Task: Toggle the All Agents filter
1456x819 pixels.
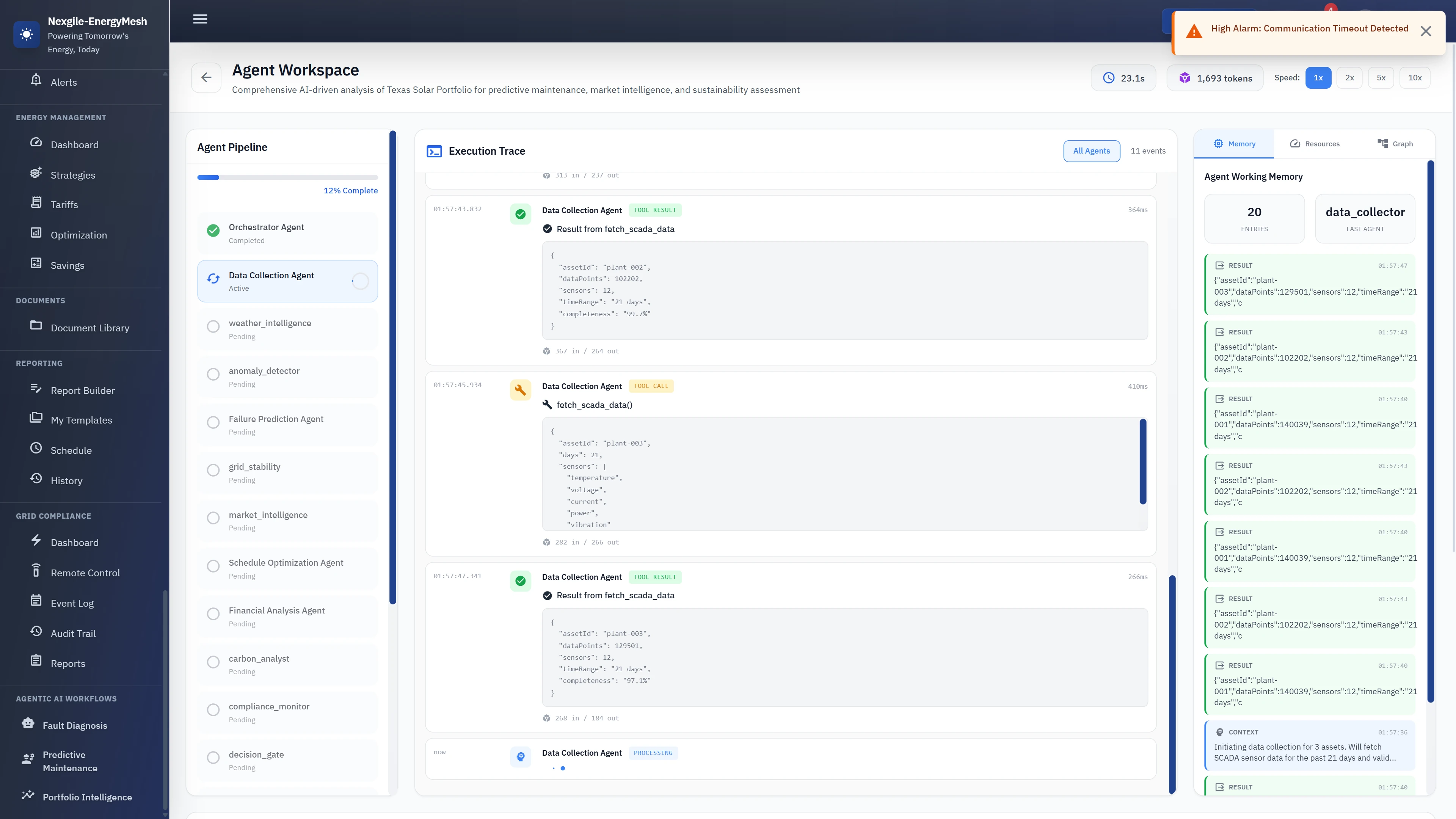Action: pyautogui.click(x=1092, y=151)
